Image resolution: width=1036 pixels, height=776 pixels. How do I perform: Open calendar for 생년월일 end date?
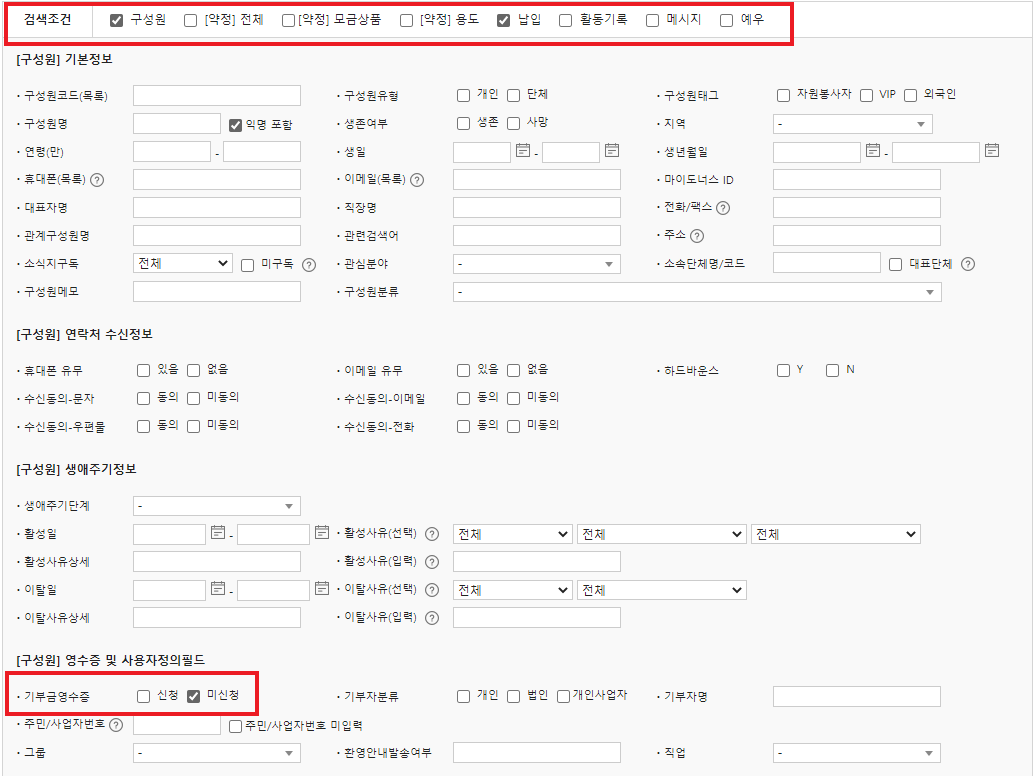tap(991, 151)
